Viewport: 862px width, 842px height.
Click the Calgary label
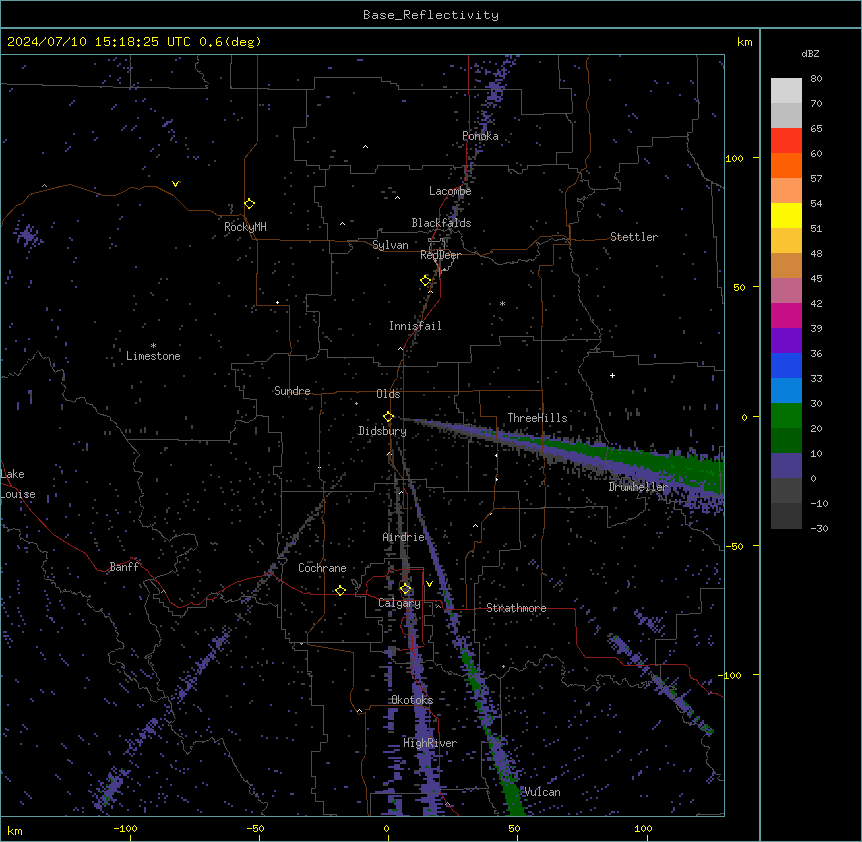pos(399,603)
